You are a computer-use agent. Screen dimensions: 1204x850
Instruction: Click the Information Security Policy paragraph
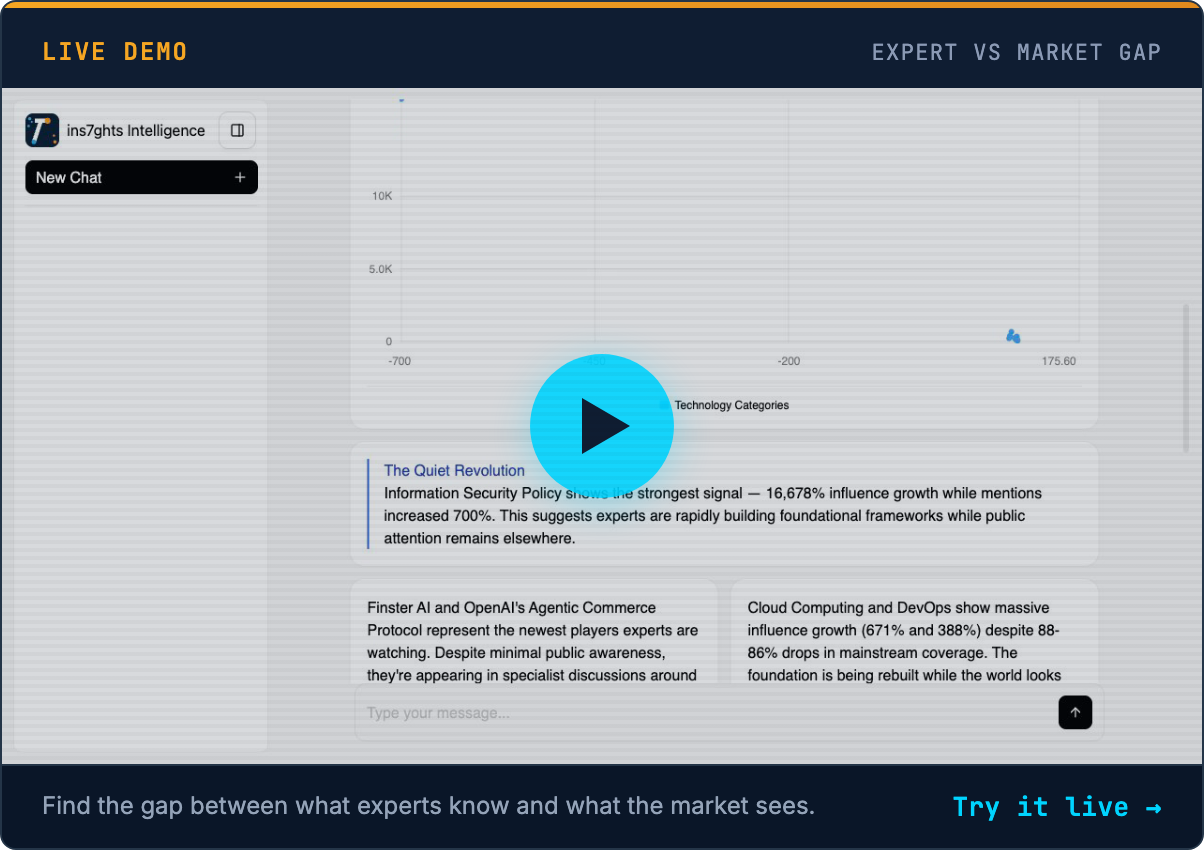point(713,515)
